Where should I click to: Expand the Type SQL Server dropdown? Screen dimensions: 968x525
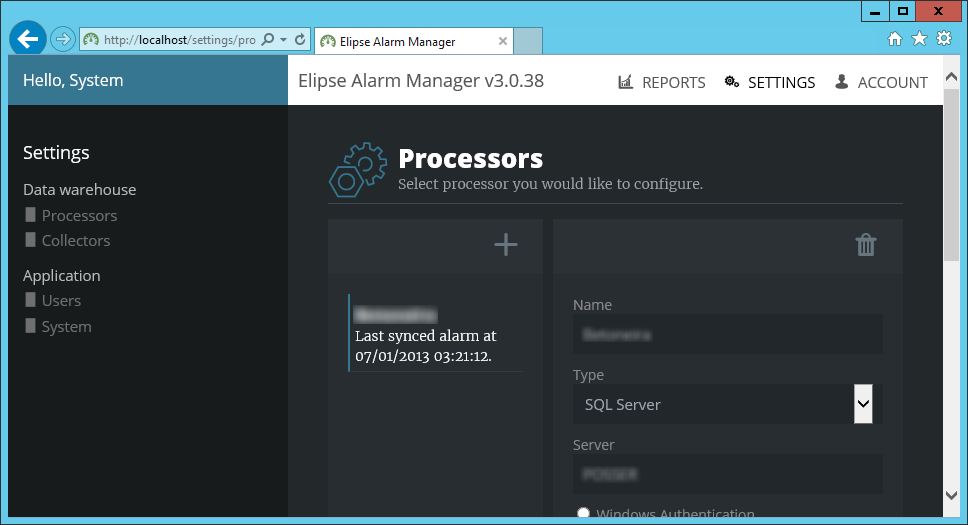click(863, 404)
